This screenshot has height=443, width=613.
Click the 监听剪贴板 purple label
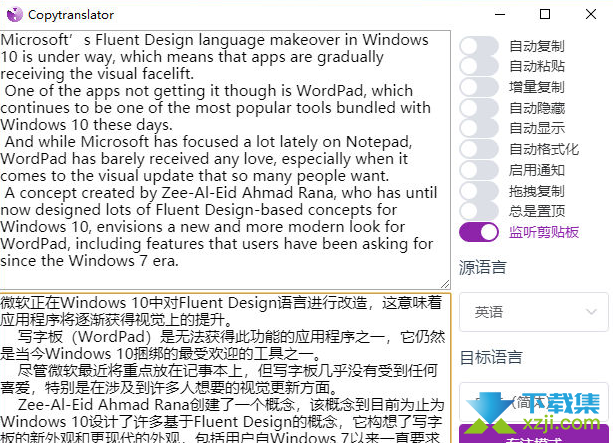click(x=544, y=232)
